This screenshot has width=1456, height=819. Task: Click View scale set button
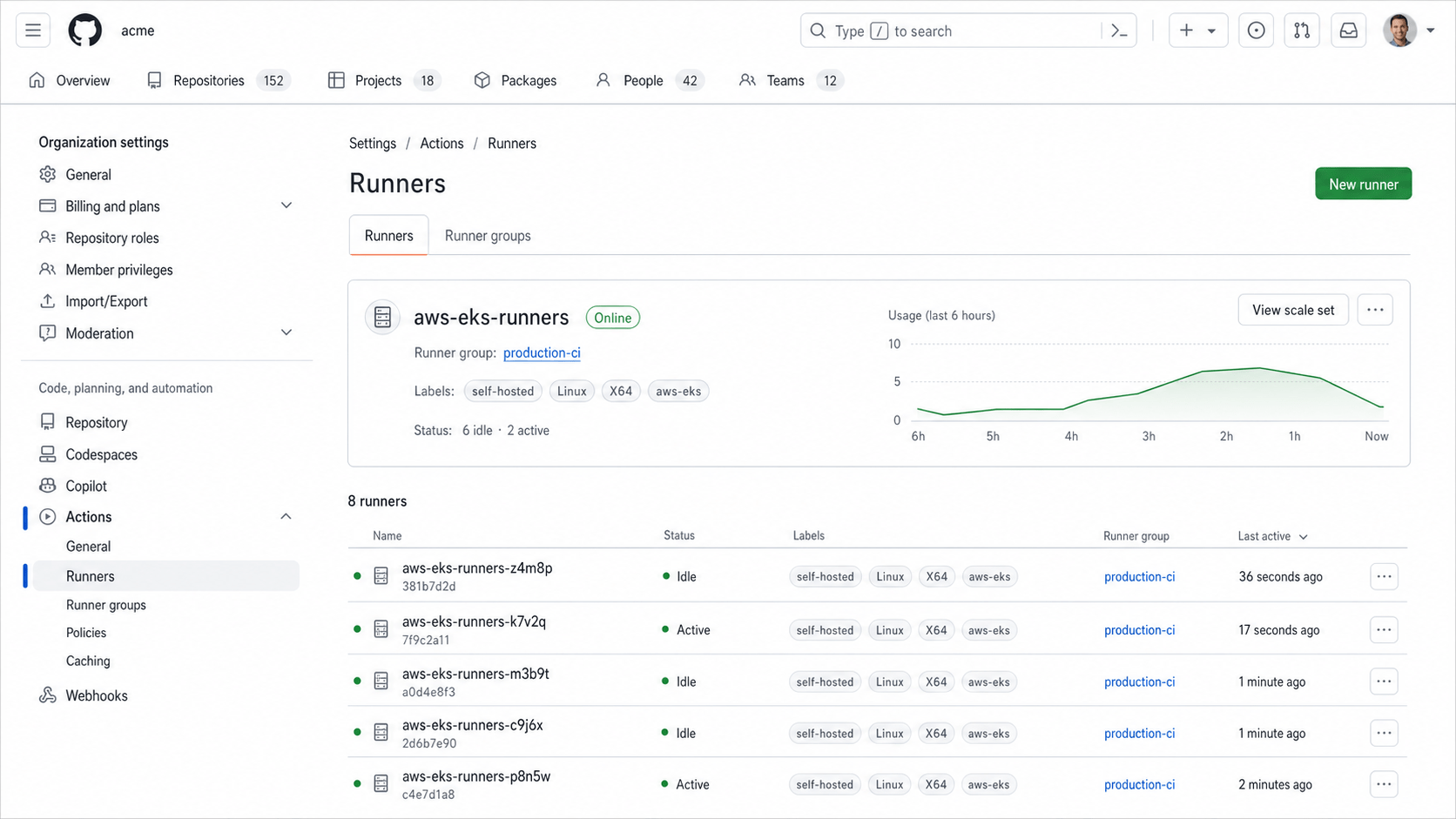tap(1293, 310)
